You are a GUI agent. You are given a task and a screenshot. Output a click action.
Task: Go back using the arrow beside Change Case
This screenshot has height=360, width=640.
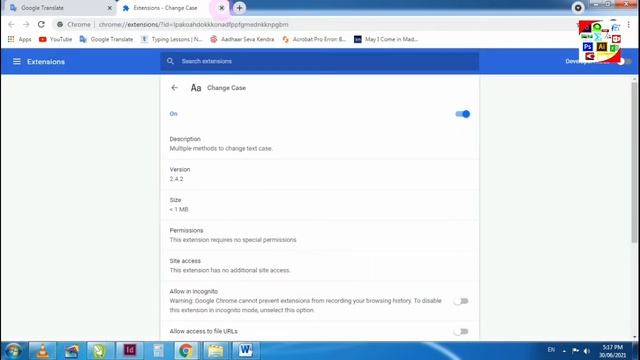[175, 88]
